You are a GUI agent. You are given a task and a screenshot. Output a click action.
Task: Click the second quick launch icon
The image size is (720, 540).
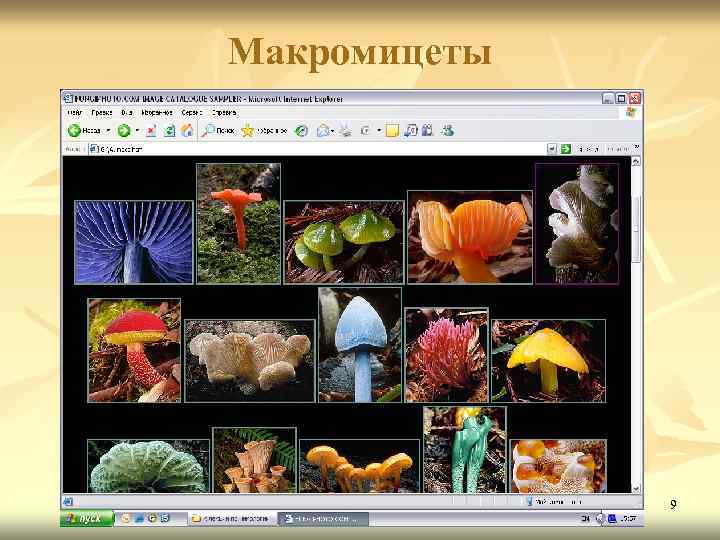[x=139, y=519]
